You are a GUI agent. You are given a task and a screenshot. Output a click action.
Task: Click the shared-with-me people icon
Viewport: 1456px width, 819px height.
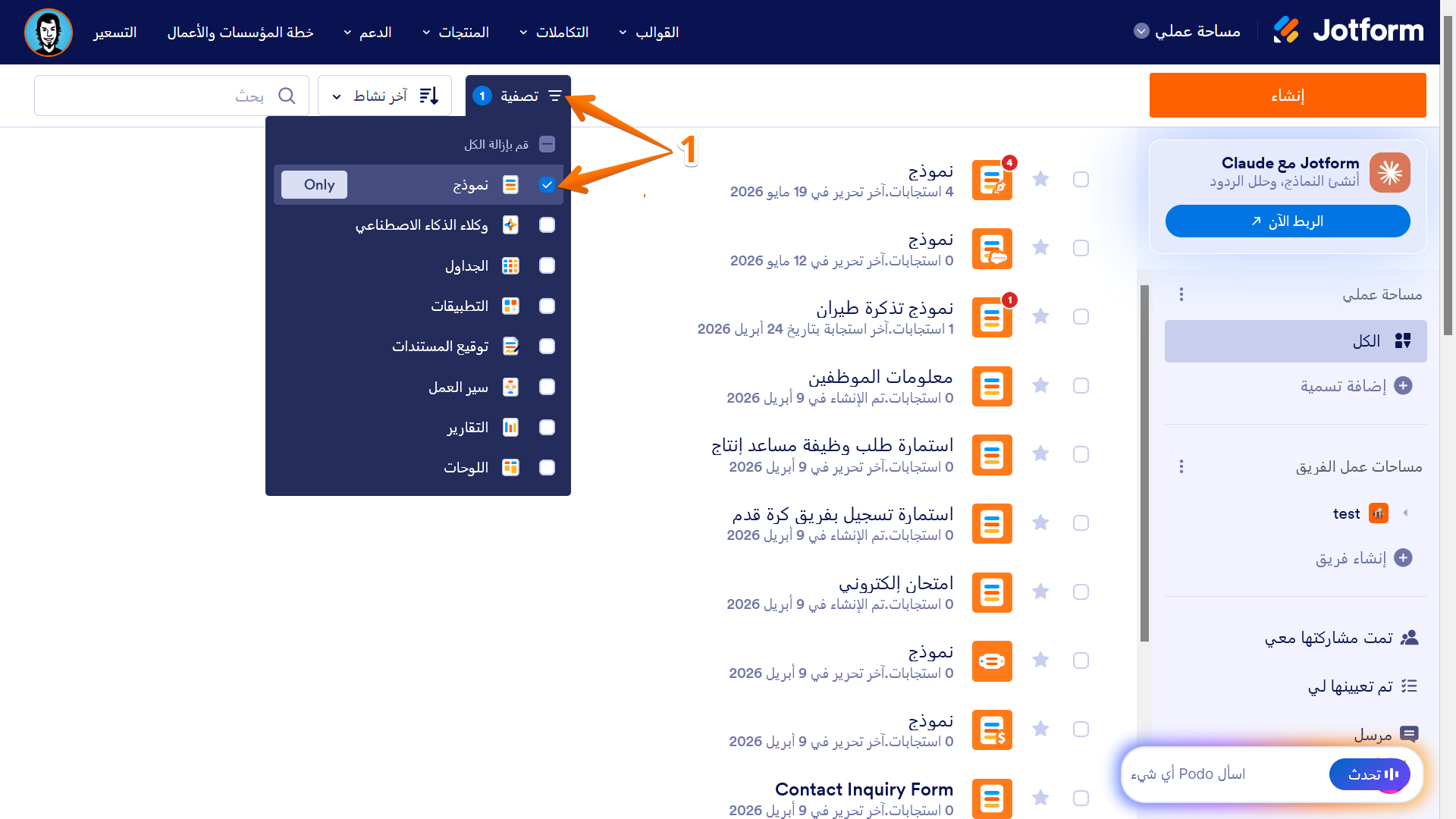coord(1409,638)
